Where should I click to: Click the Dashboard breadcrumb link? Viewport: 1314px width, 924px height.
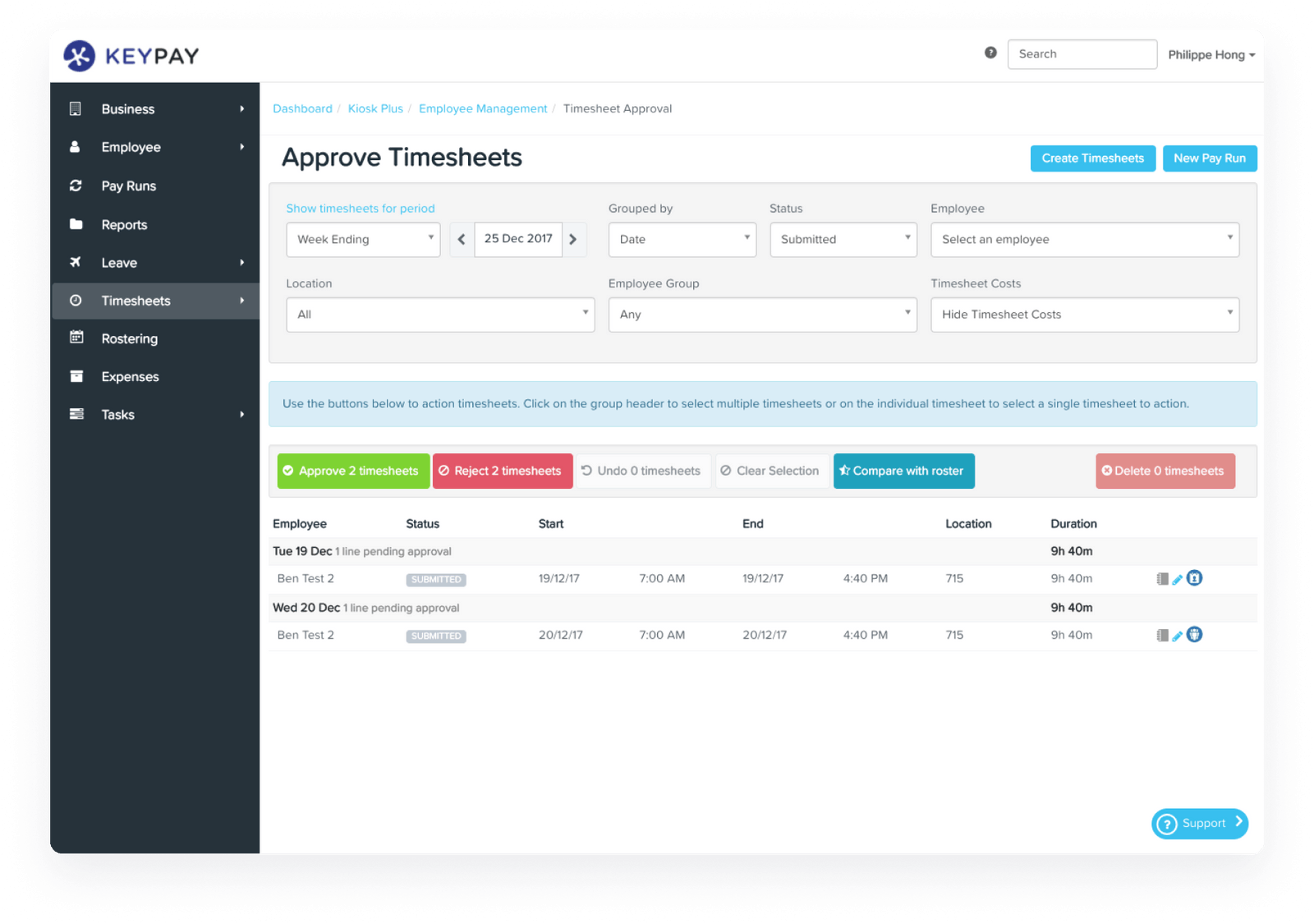pyautogui.click(x=302, y=108)
